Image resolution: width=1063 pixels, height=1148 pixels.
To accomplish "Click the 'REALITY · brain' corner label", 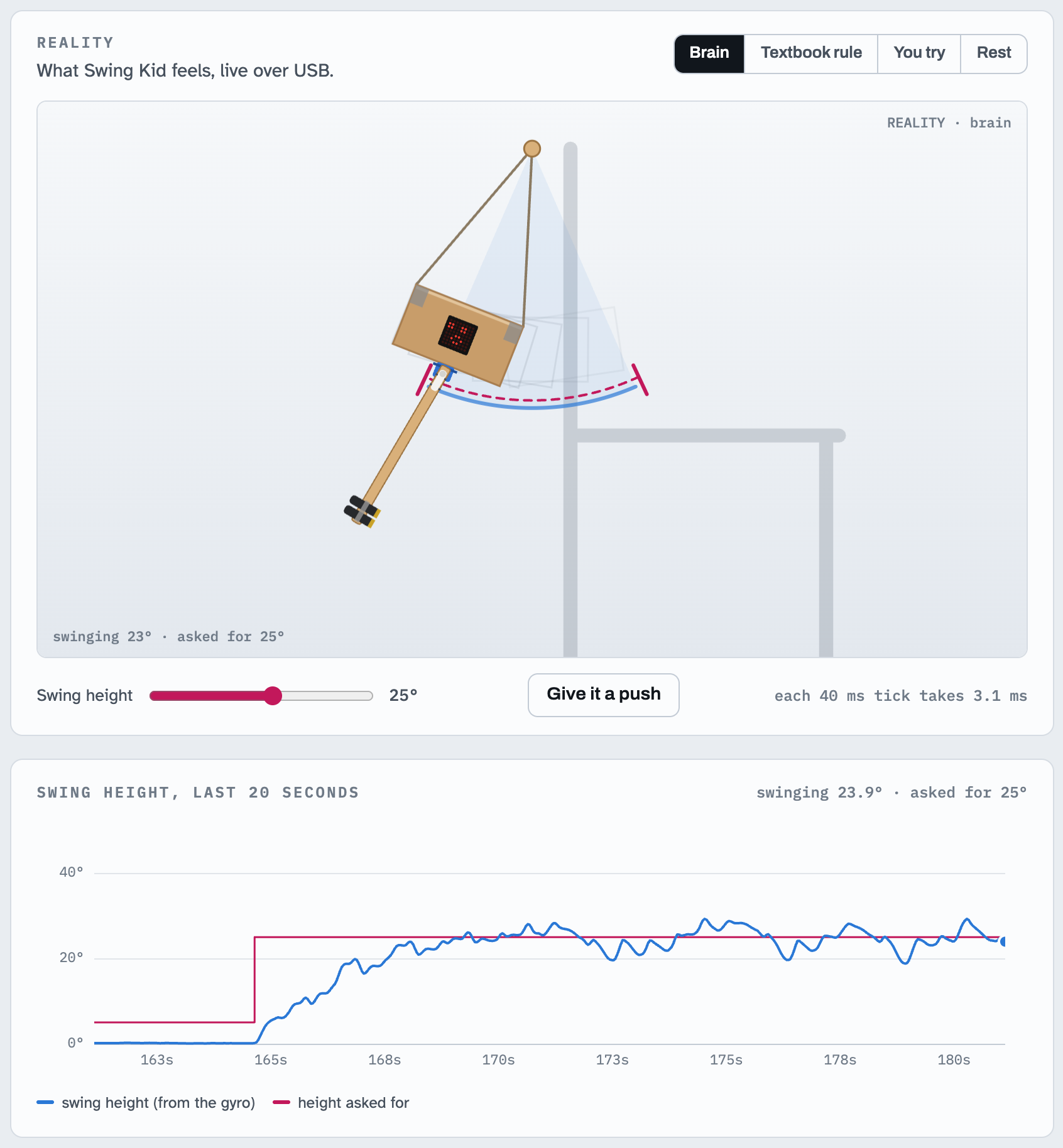I will click(x=949, y=122).
